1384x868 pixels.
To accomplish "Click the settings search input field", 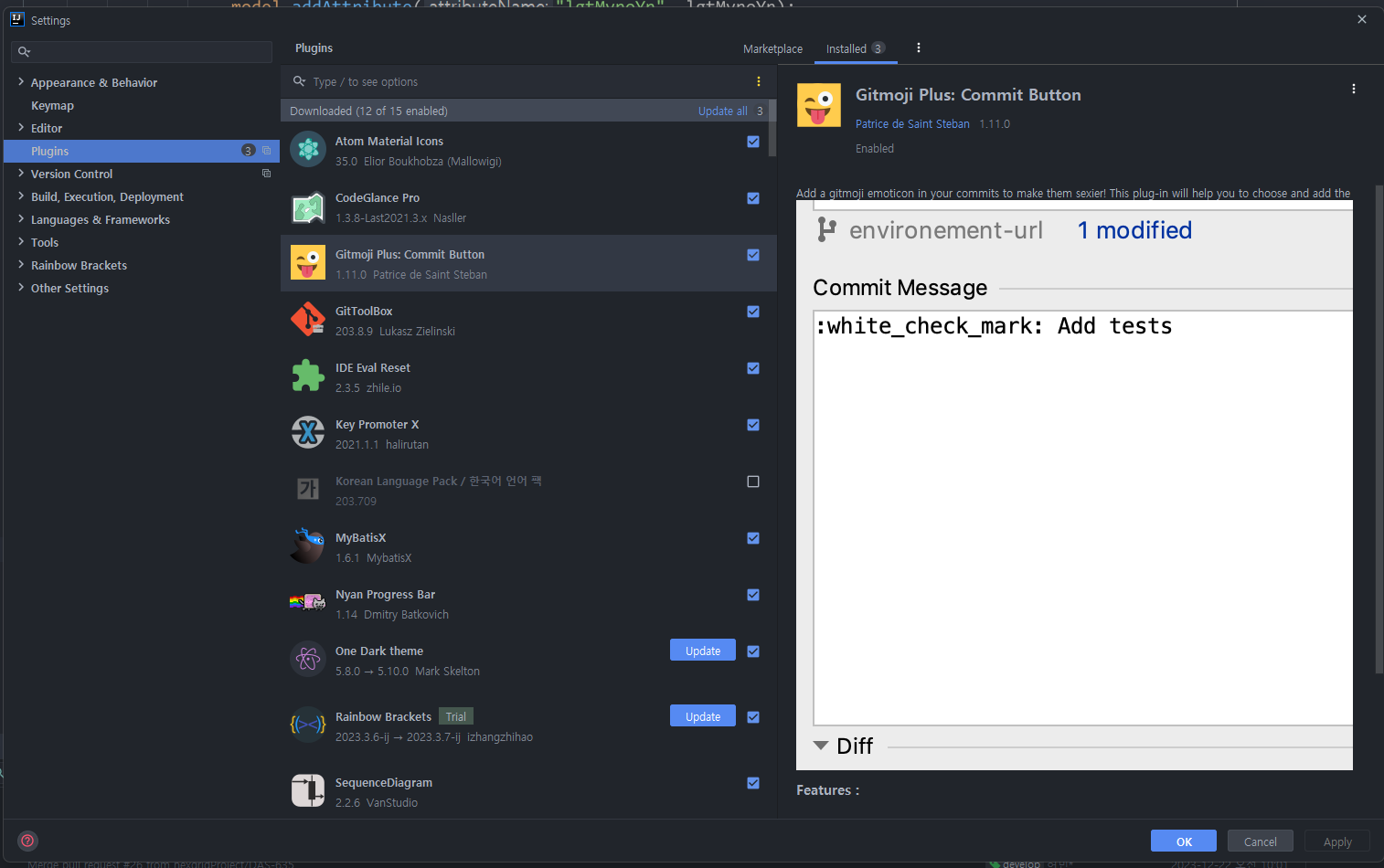I will tap(142, 52).
